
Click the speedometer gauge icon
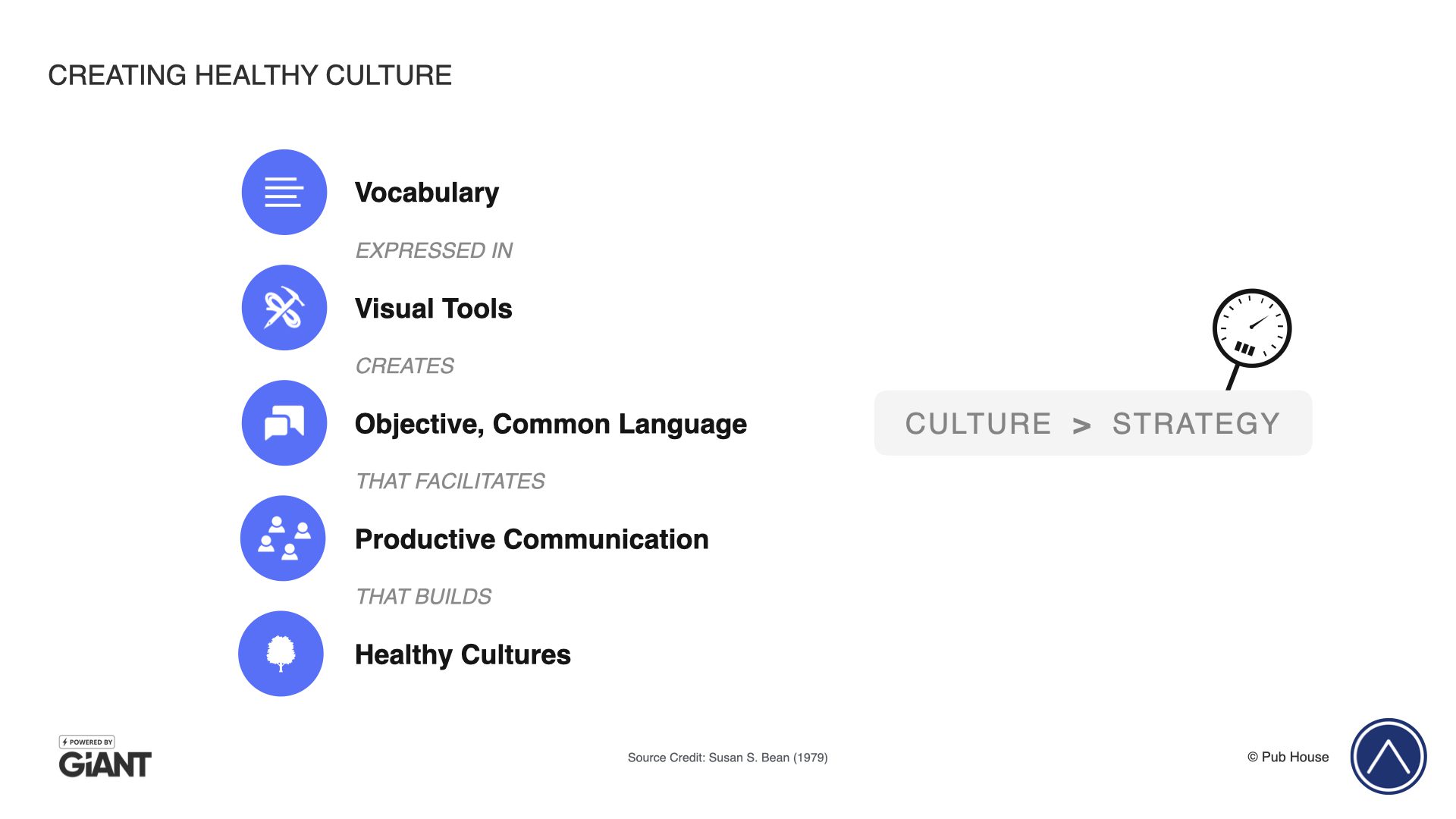[x=1251, y=329]
